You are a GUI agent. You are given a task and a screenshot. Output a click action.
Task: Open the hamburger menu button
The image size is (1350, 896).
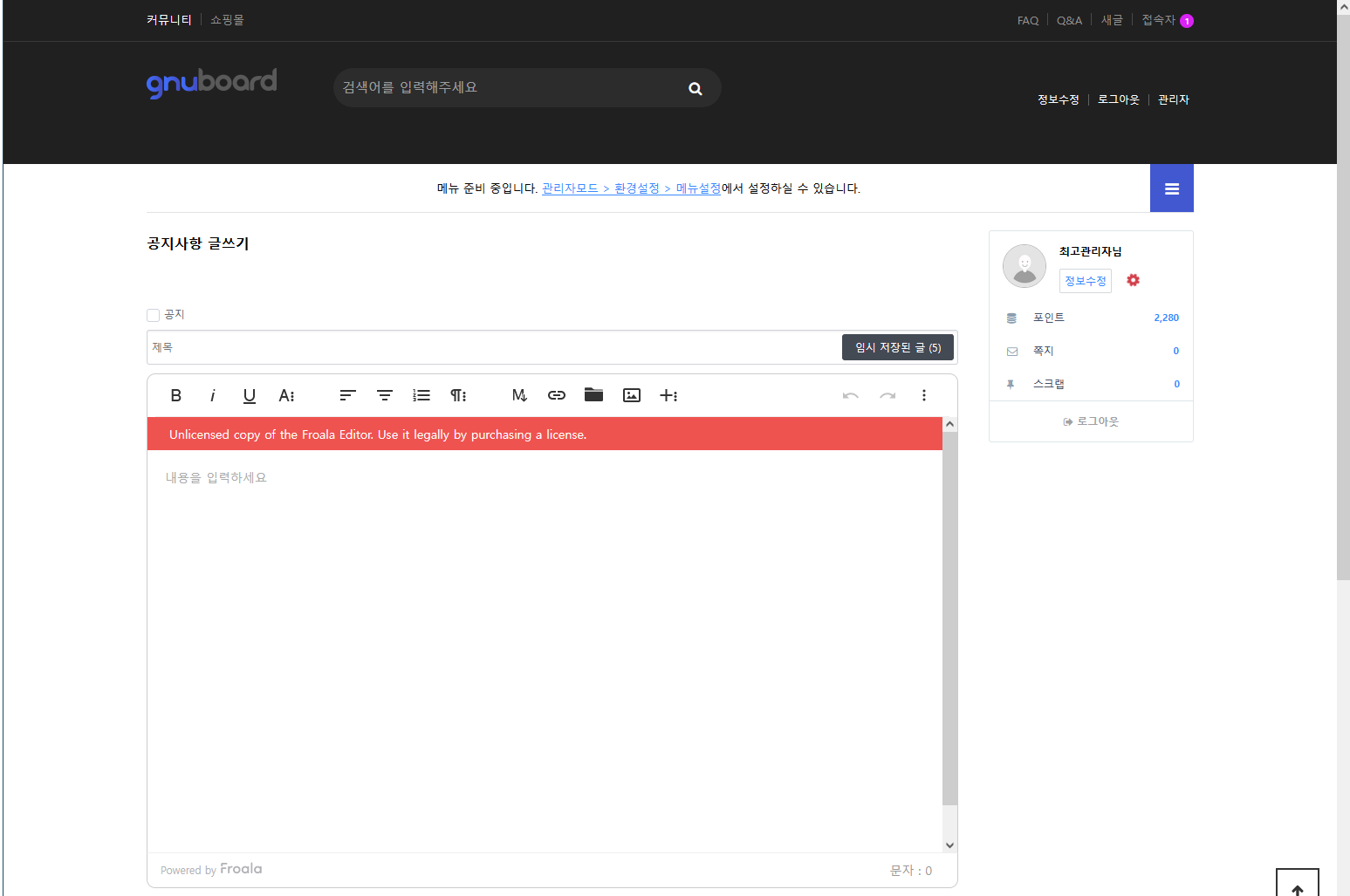point(1171,188)
